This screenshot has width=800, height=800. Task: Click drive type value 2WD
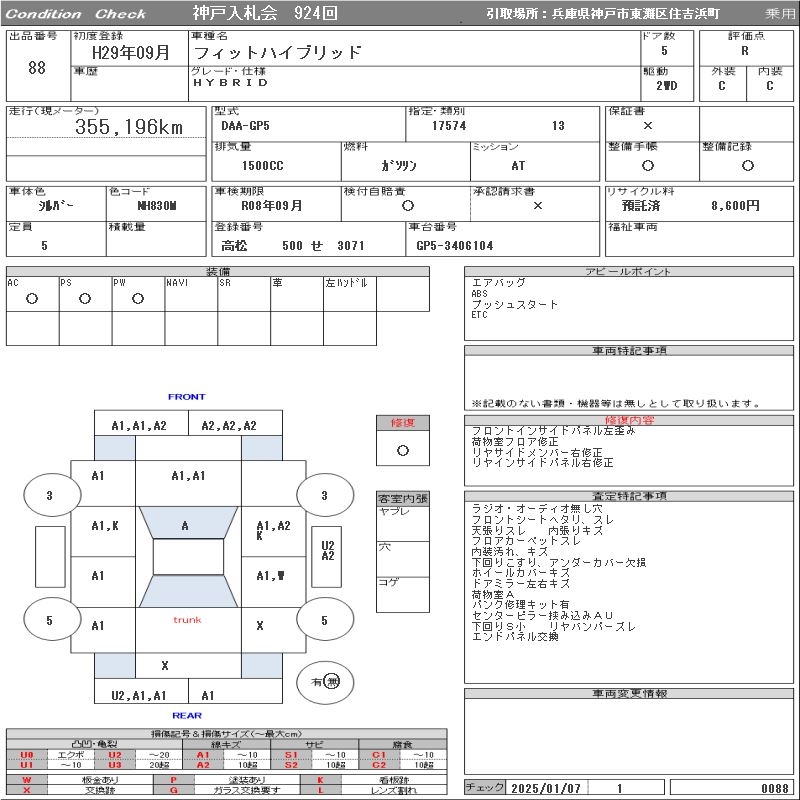tap(666, 86)
